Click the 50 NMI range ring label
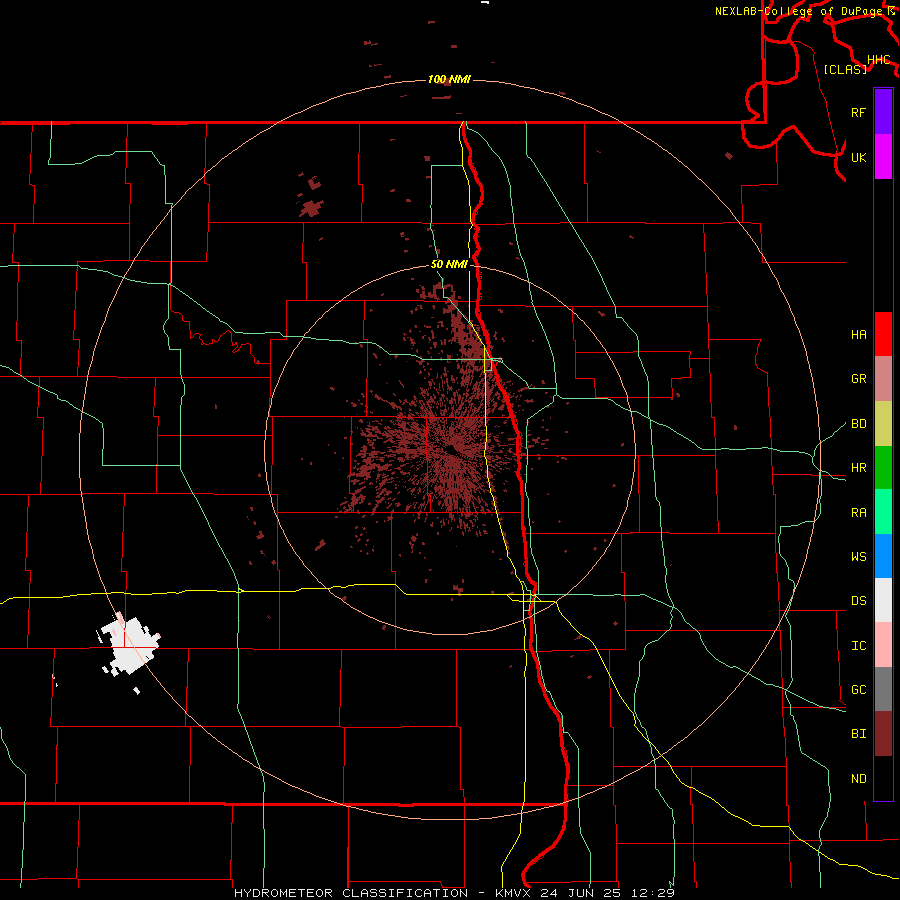This screenshot has height=900, width=900. (x=449, y=264)
